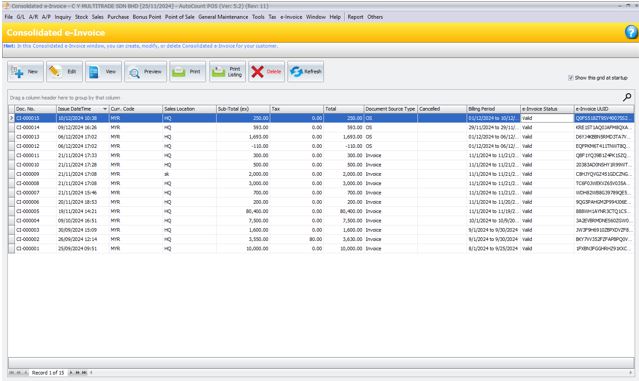Click the Document Source Type column header

(390, 109)
